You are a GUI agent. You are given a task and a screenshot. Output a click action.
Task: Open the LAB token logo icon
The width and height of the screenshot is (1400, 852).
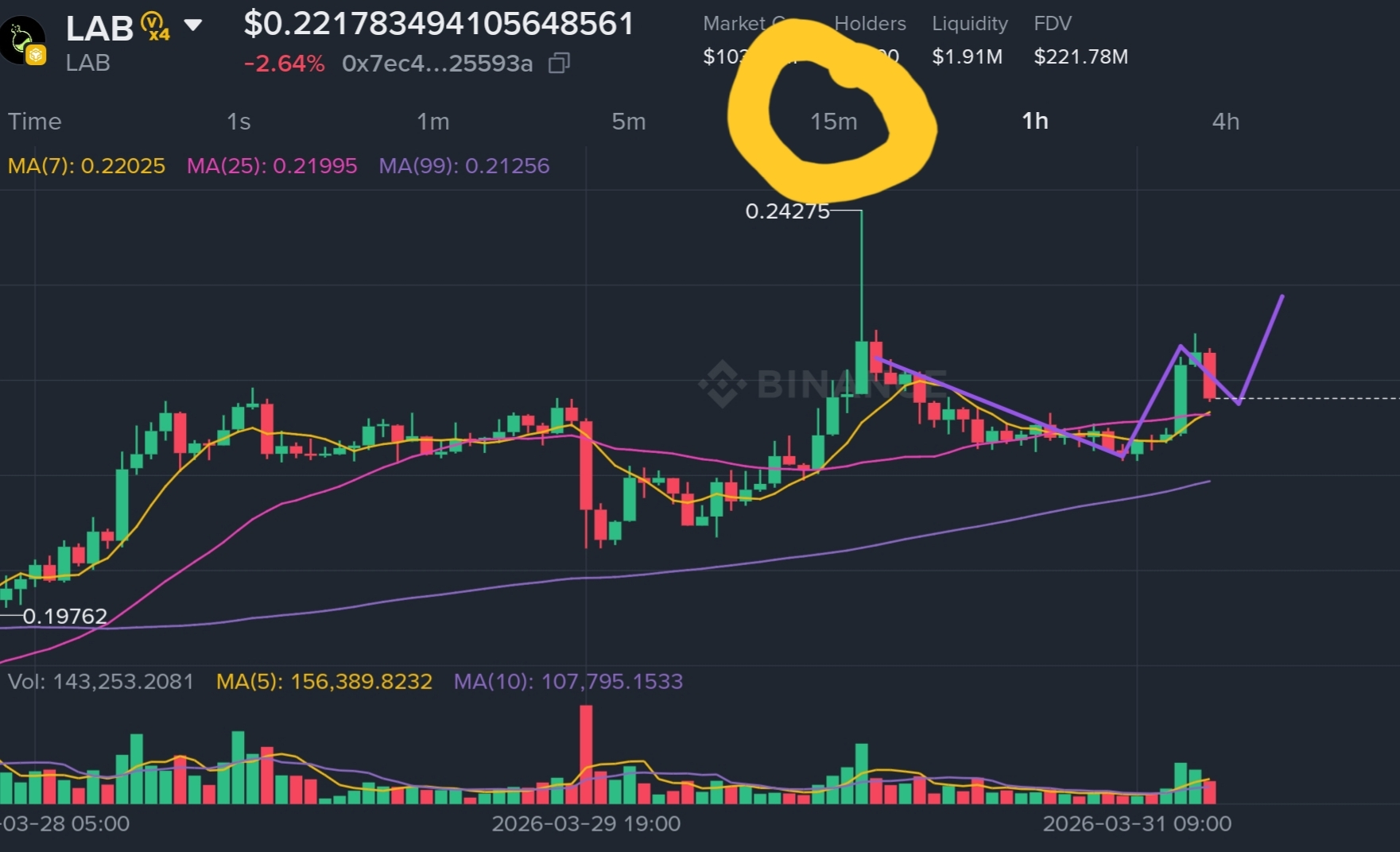tap(22, 41)
